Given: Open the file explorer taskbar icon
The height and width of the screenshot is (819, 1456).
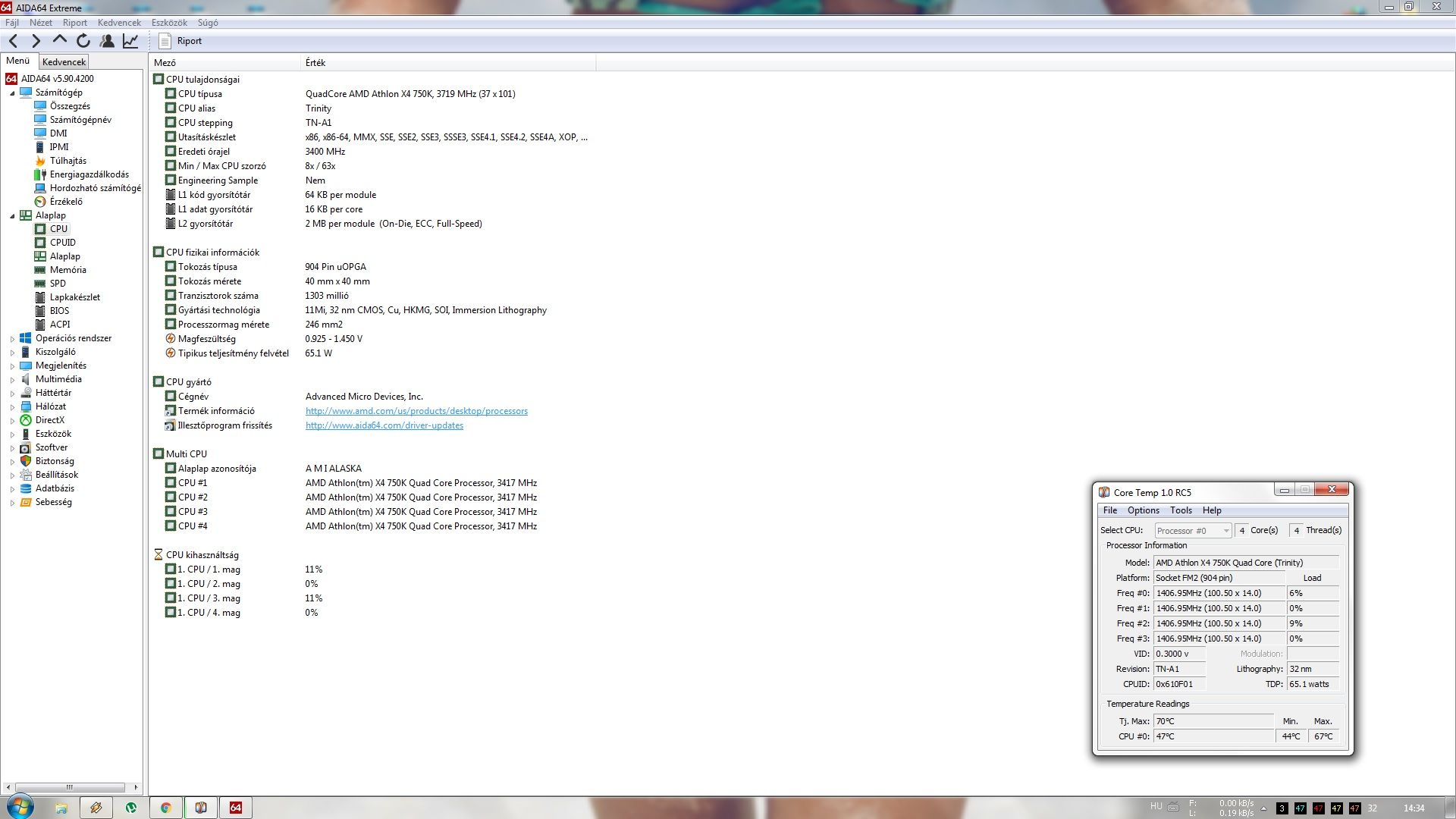Looking at the screenshot, I should pyautogui.click(x=61, y=808).
